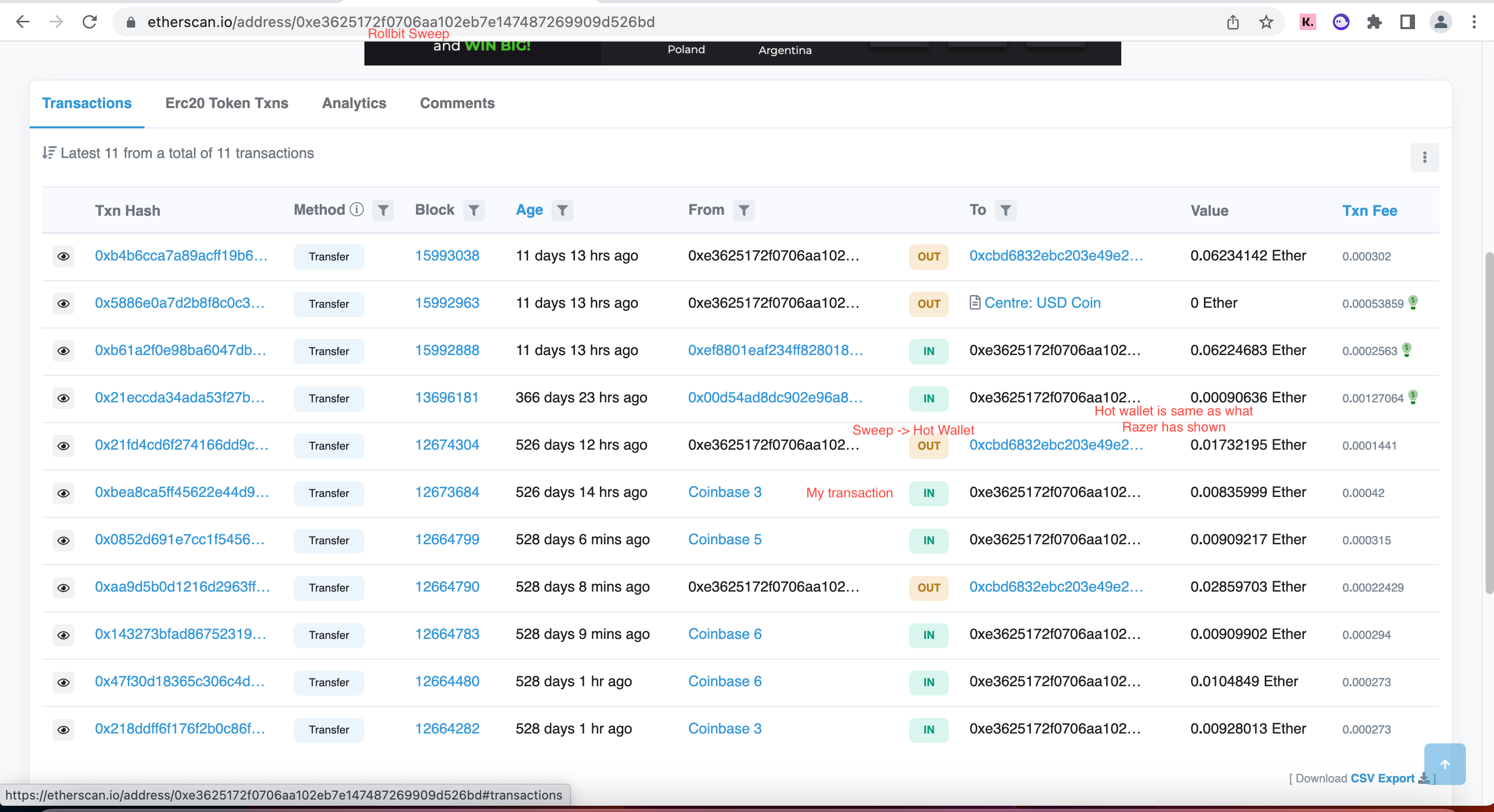The height and width of the screenshot is (812, 1494).
Task: Go back with the browser back arrow
Action: pyautogui.click(x=23, y=22)
